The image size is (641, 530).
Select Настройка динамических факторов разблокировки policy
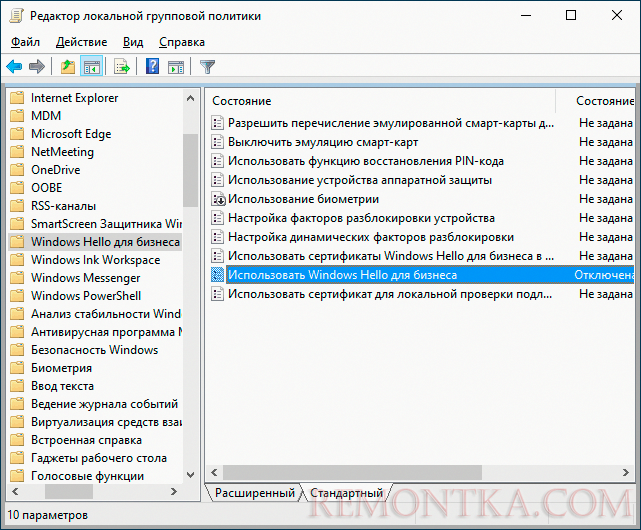click(x=371, y=237)
